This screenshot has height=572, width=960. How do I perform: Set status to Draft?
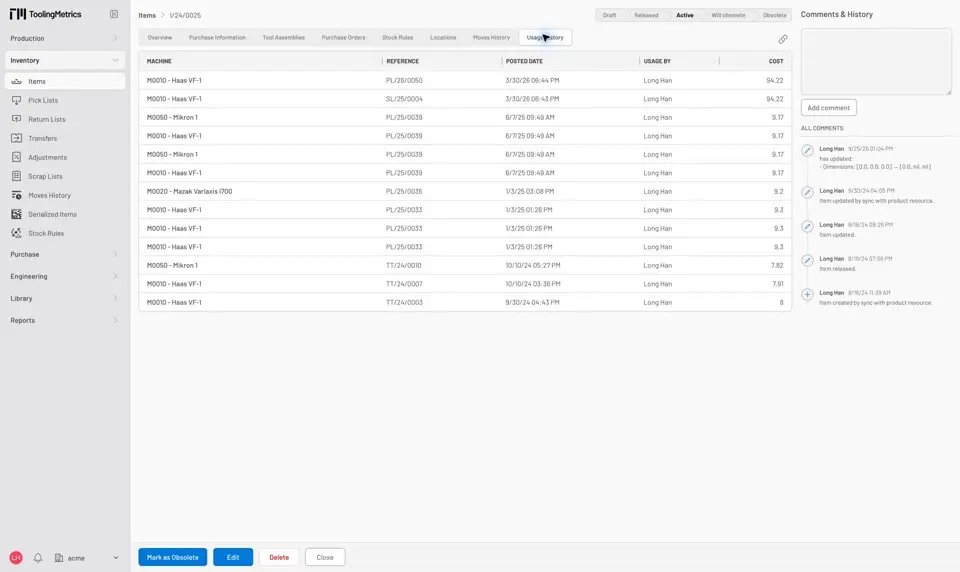(609, 15)
